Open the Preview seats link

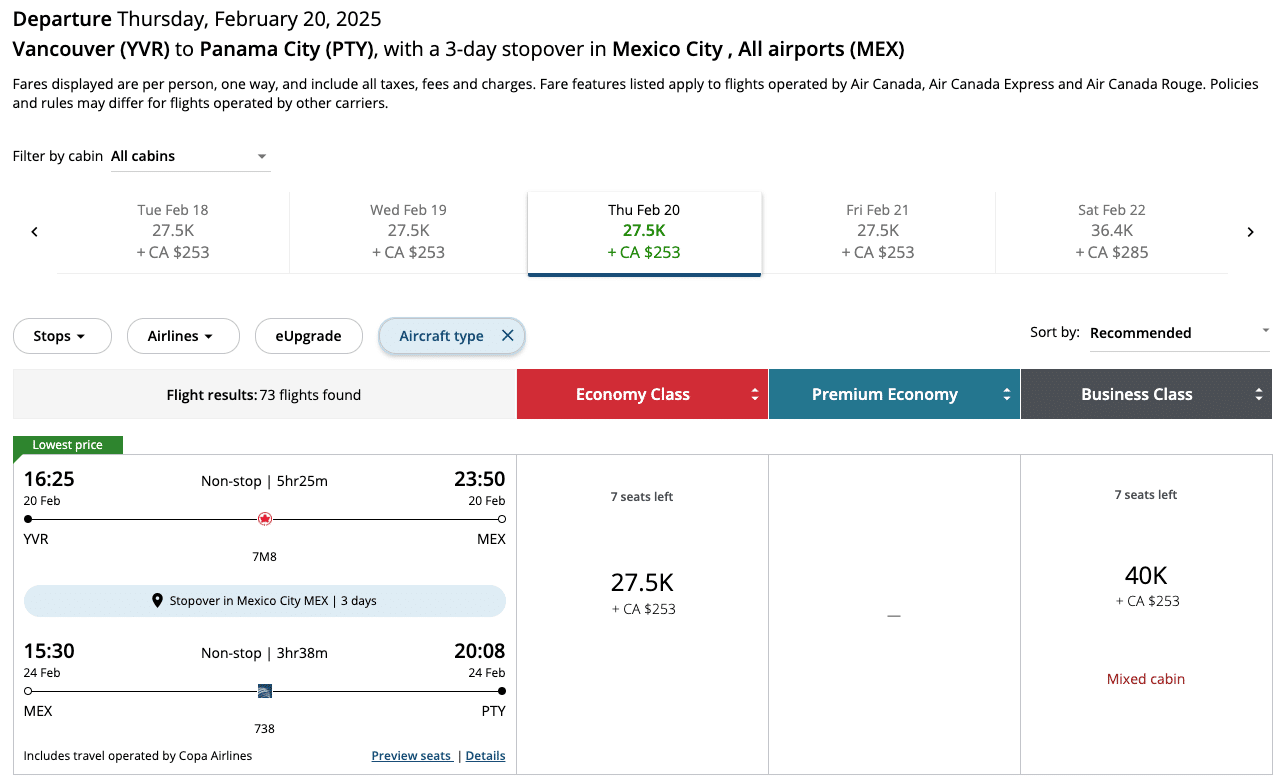click(x=411, y=756)
